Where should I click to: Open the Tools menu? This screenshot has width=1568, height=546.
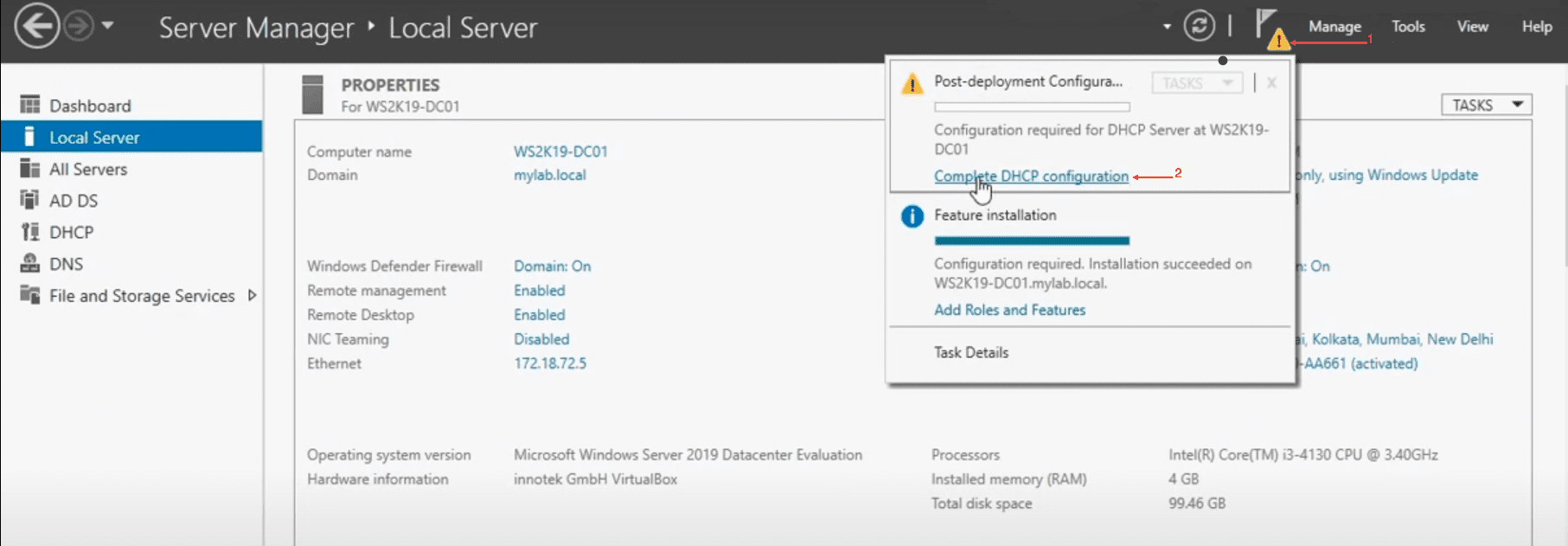click(x=1408, y=27)
